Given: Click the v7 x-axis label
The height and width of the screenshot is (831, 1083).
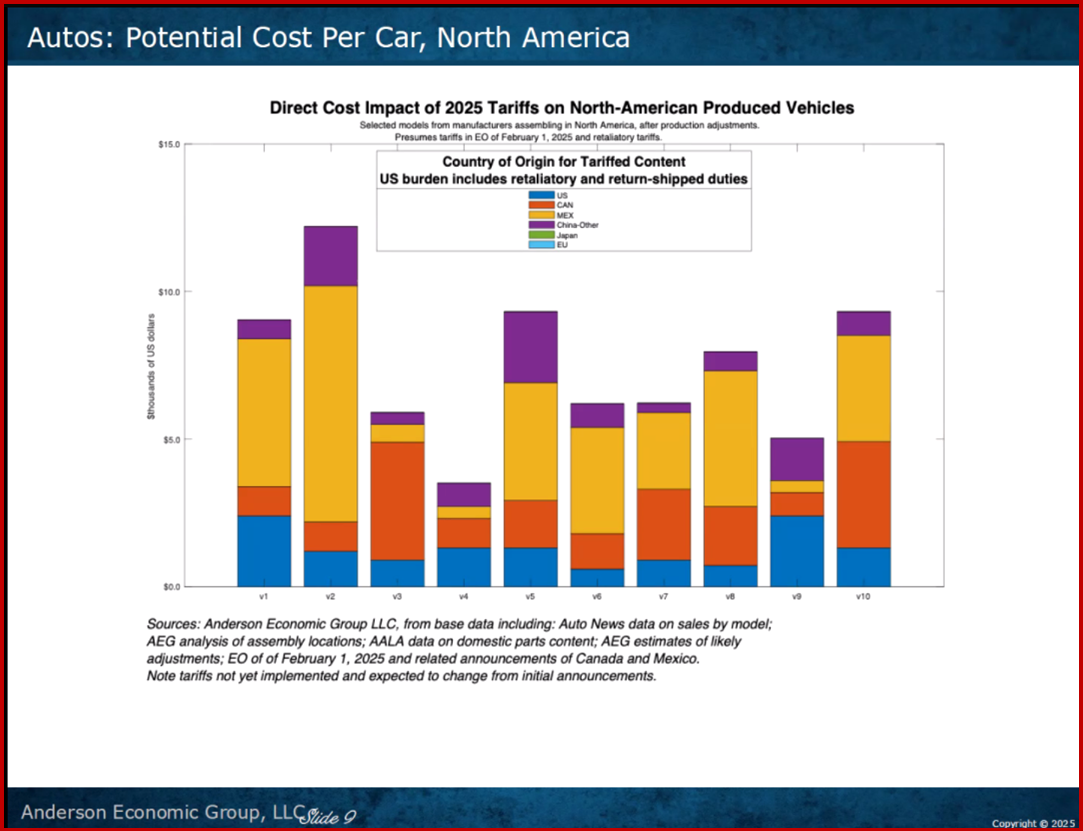Looking at the screenshot, I should (x=663, y=596).
